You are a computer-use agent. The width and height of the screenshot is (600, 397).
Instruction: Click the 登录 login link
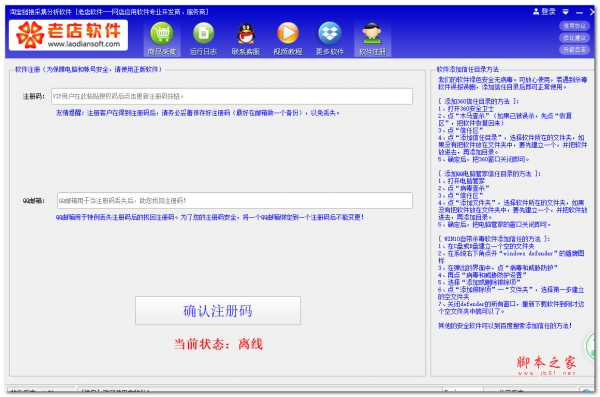pyautogui.click(x=544, y=12)
